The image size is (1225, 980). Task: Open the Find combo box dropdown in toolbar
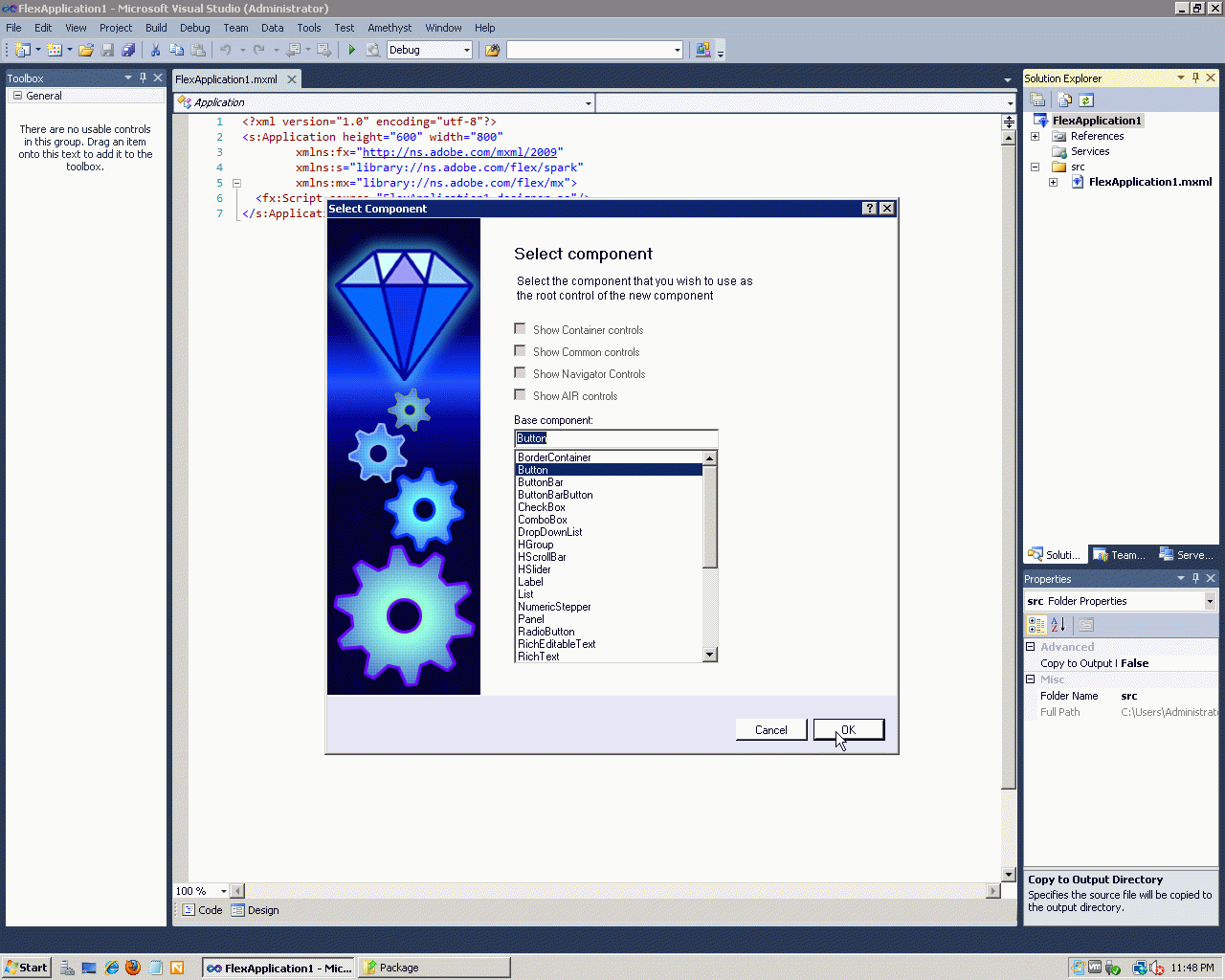click(x=678, y=50)
